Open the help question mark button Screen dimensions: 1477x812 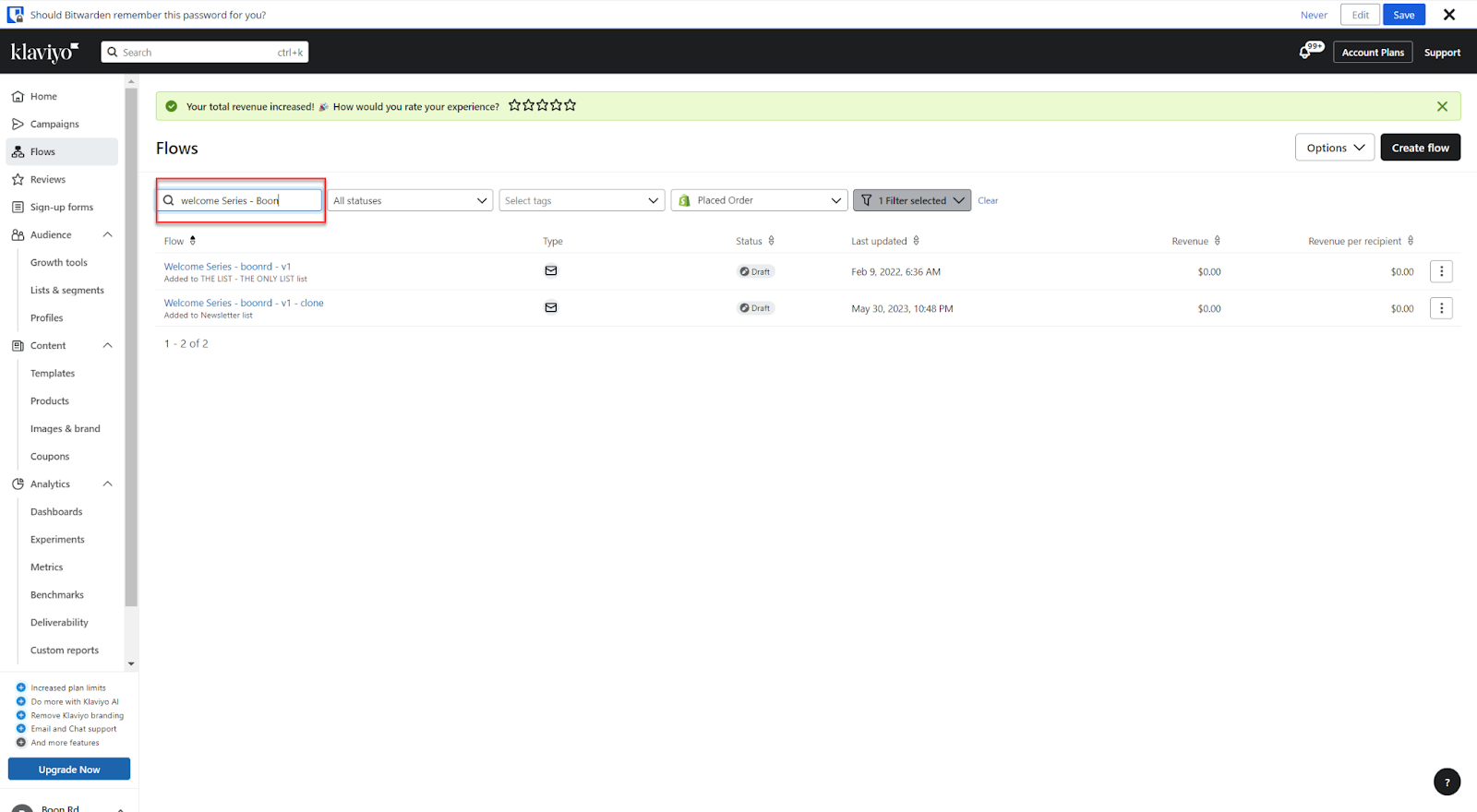[x=1447, y=782]
